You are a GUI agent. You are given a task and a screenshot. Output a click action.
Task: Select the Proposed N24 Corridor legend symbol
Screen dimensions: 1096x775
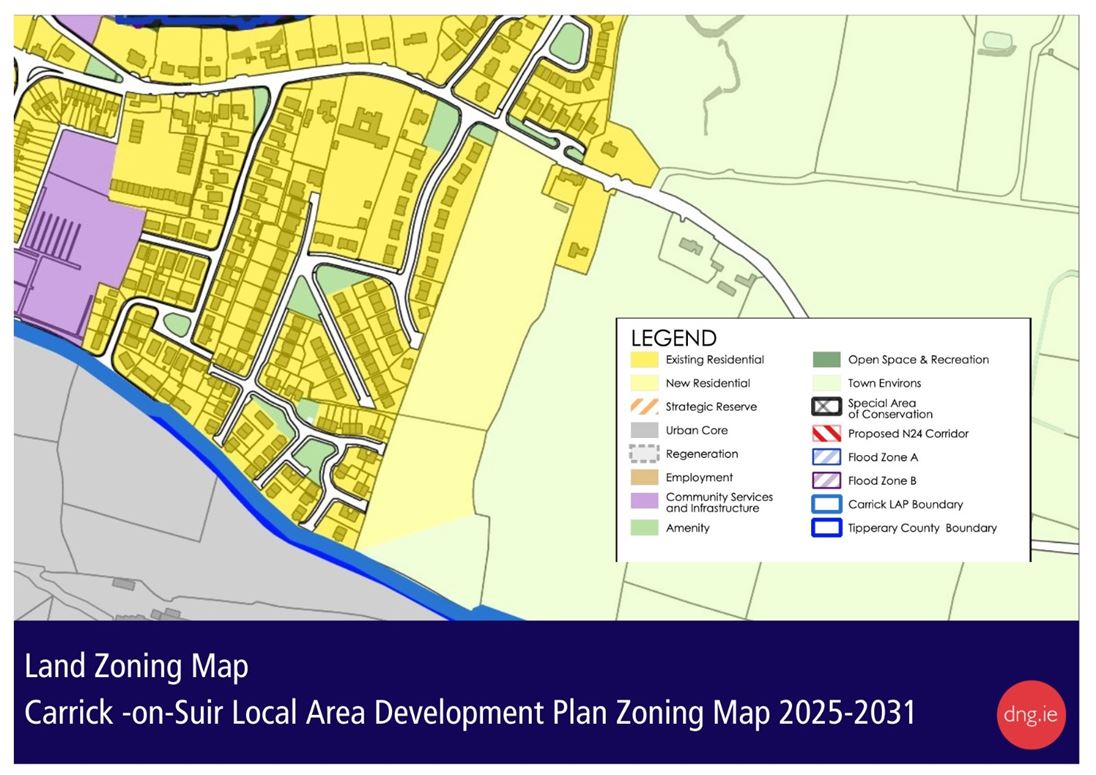pyautogui.click(x=826, y=433)
